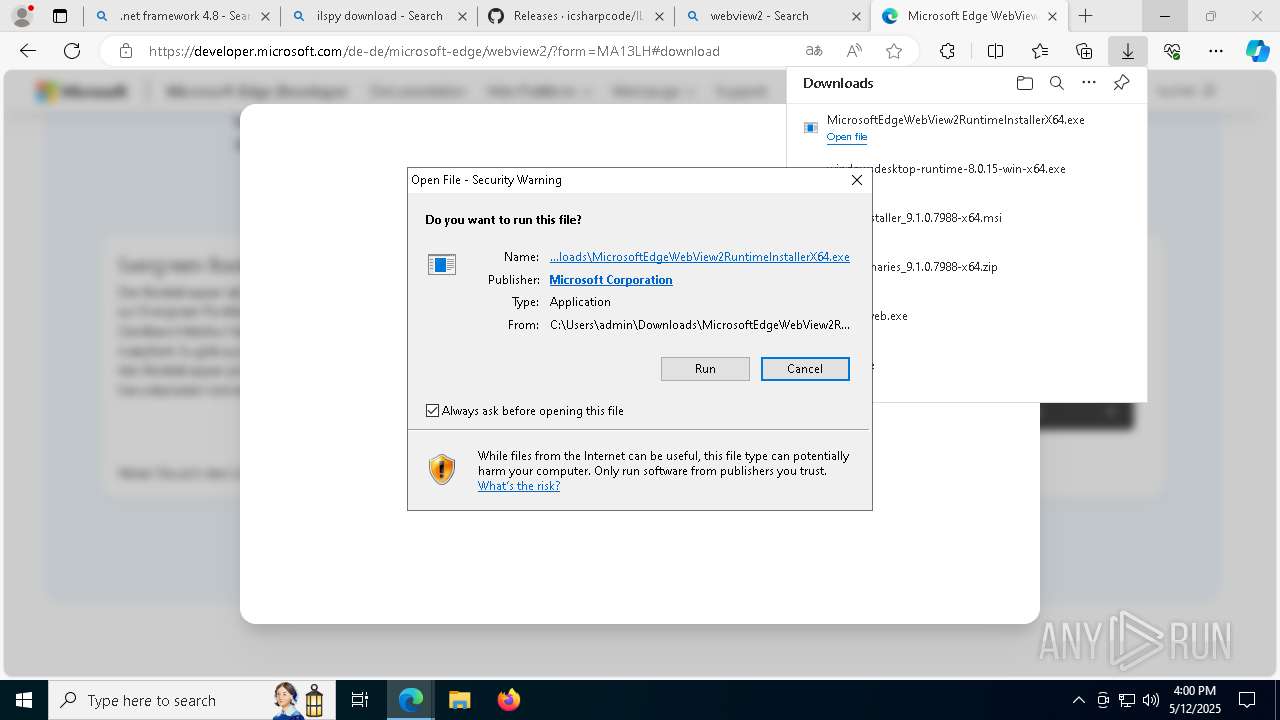Viewport: 1280px width, 720px height.
Task: Open the notification center icon
Action: (1247, 700)
